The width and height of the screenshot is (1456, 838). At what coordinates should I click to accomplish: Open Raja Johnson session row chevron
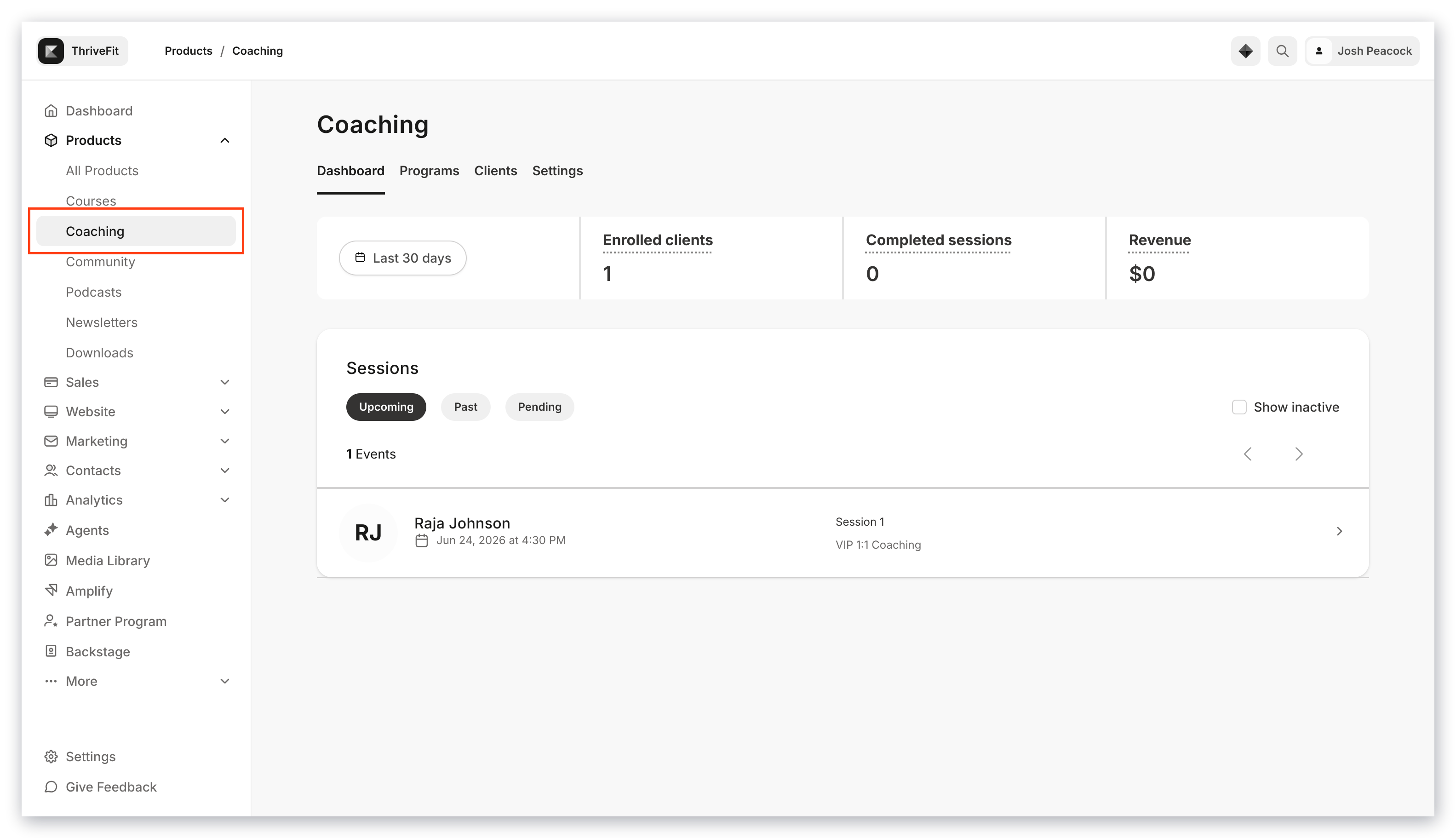click(x=1339, y=531)
